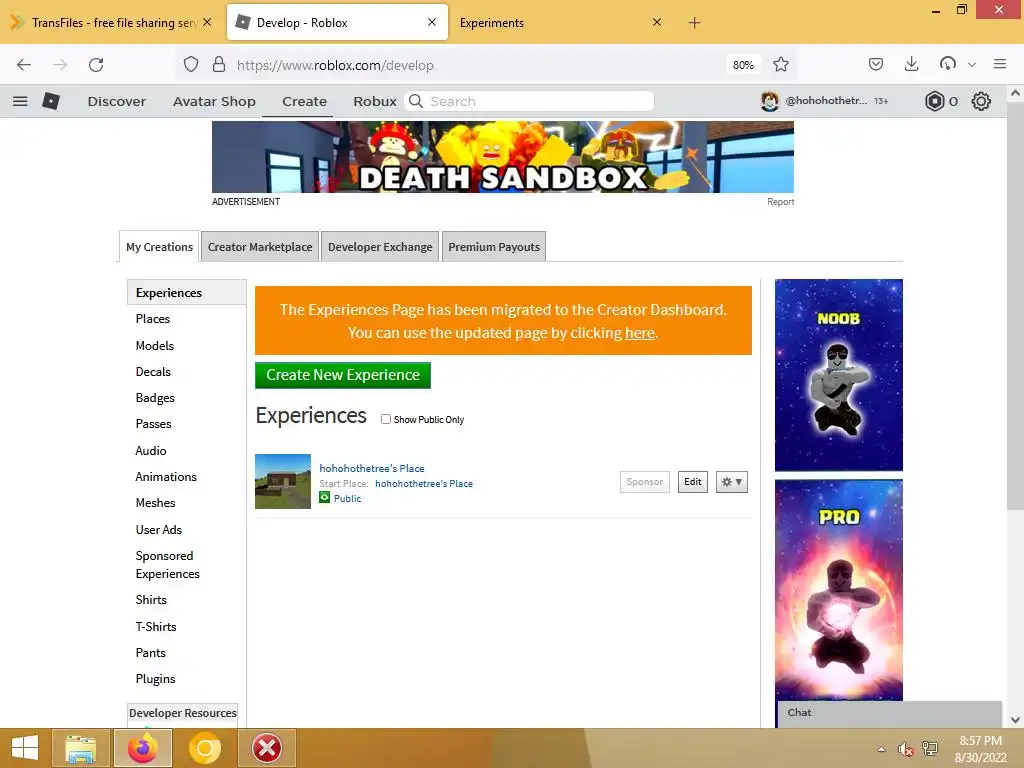
Task: Open the Start Place link
Action: (424, 484)
